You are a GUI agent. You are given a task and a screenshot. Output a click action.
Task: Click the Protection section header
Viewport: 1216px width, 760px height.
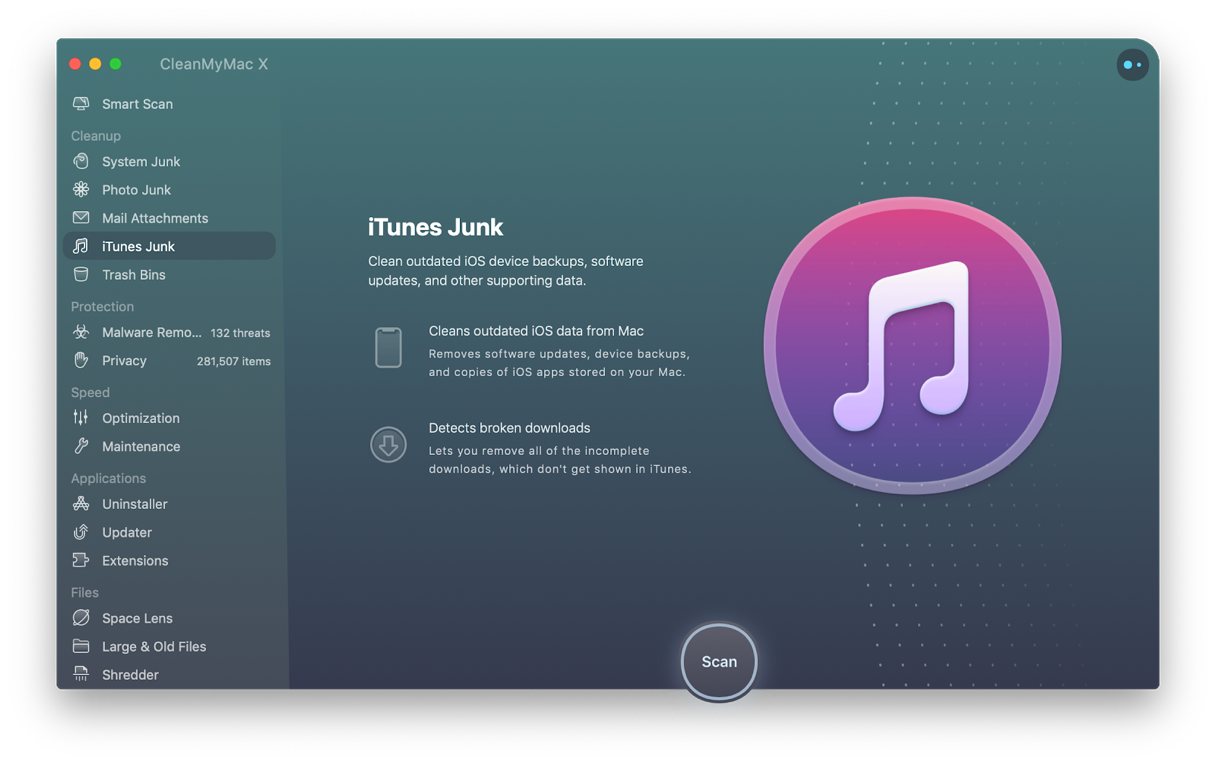(x=102, y=306)
